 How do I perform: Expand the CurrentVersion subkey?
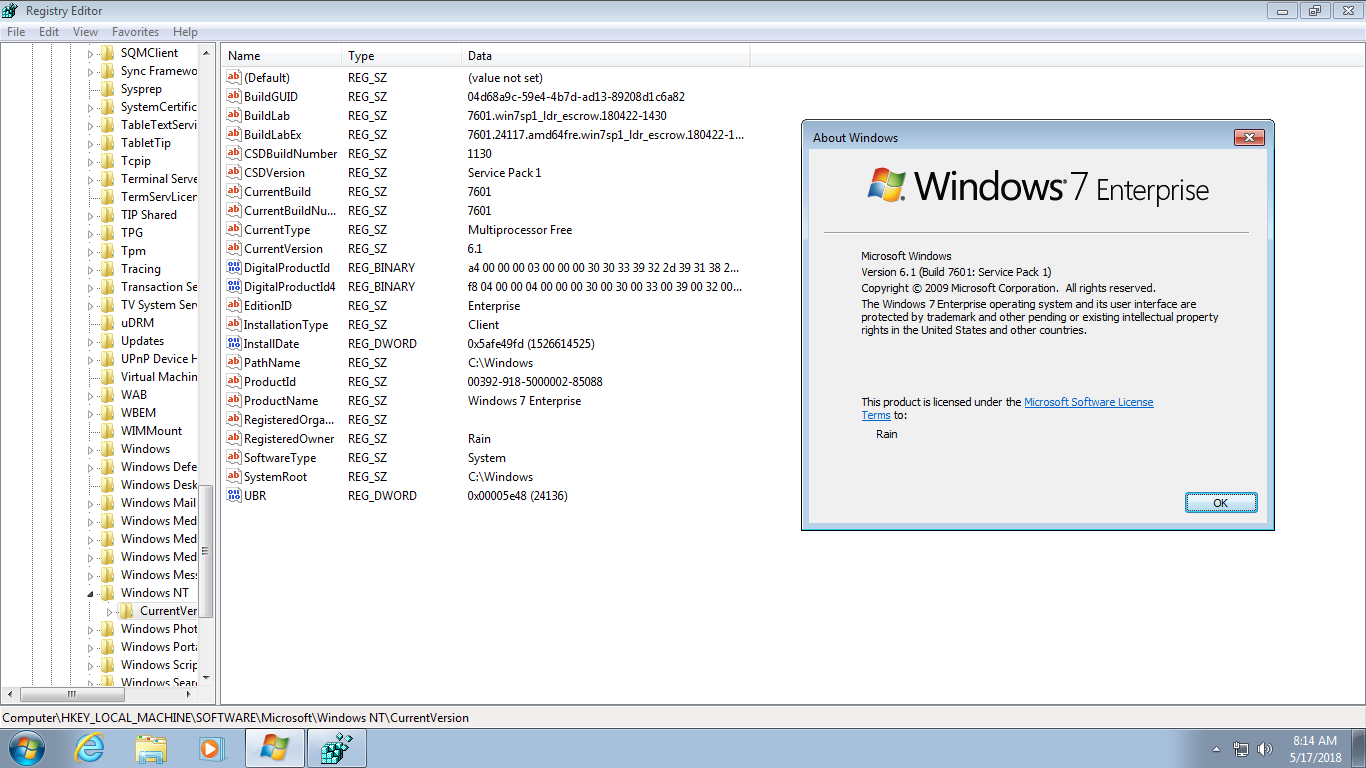(x=109, y=611)
